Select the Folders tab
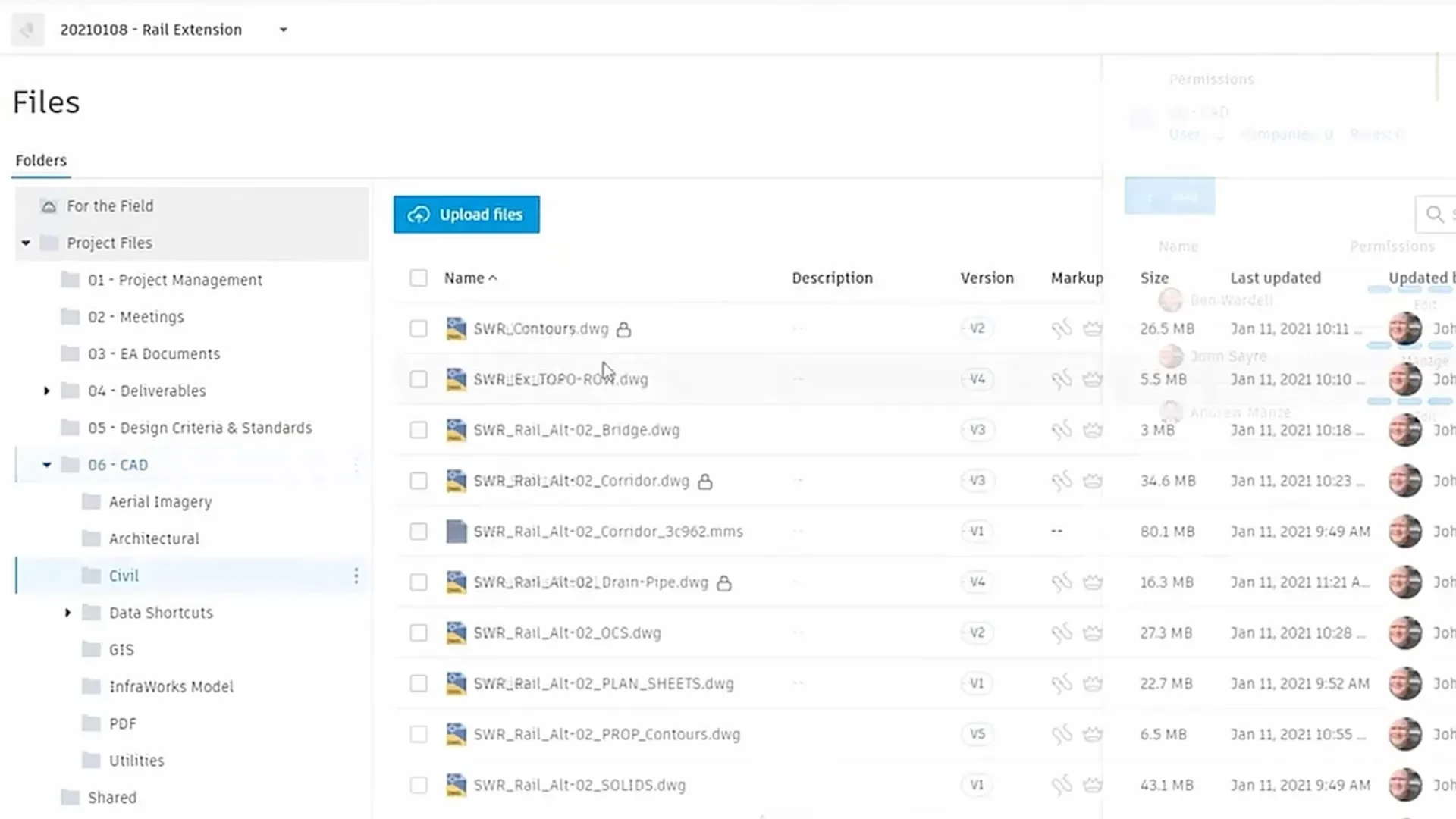The height and width of the screenshot is (819, 1456). [x=41, y=161]
